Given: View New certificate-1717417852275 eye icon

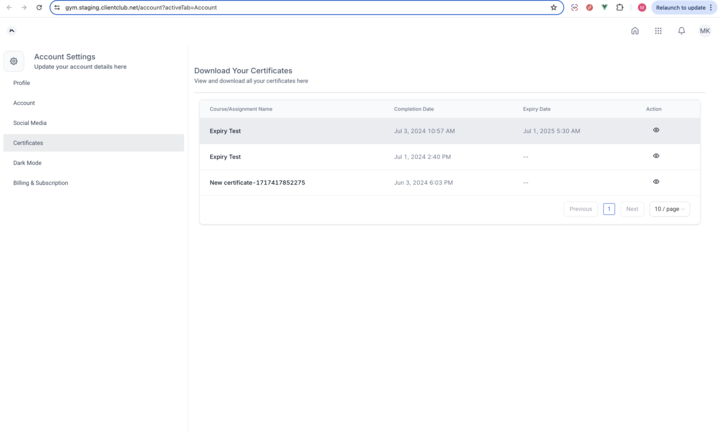Looking at the screenshot, I should (656, 182).
